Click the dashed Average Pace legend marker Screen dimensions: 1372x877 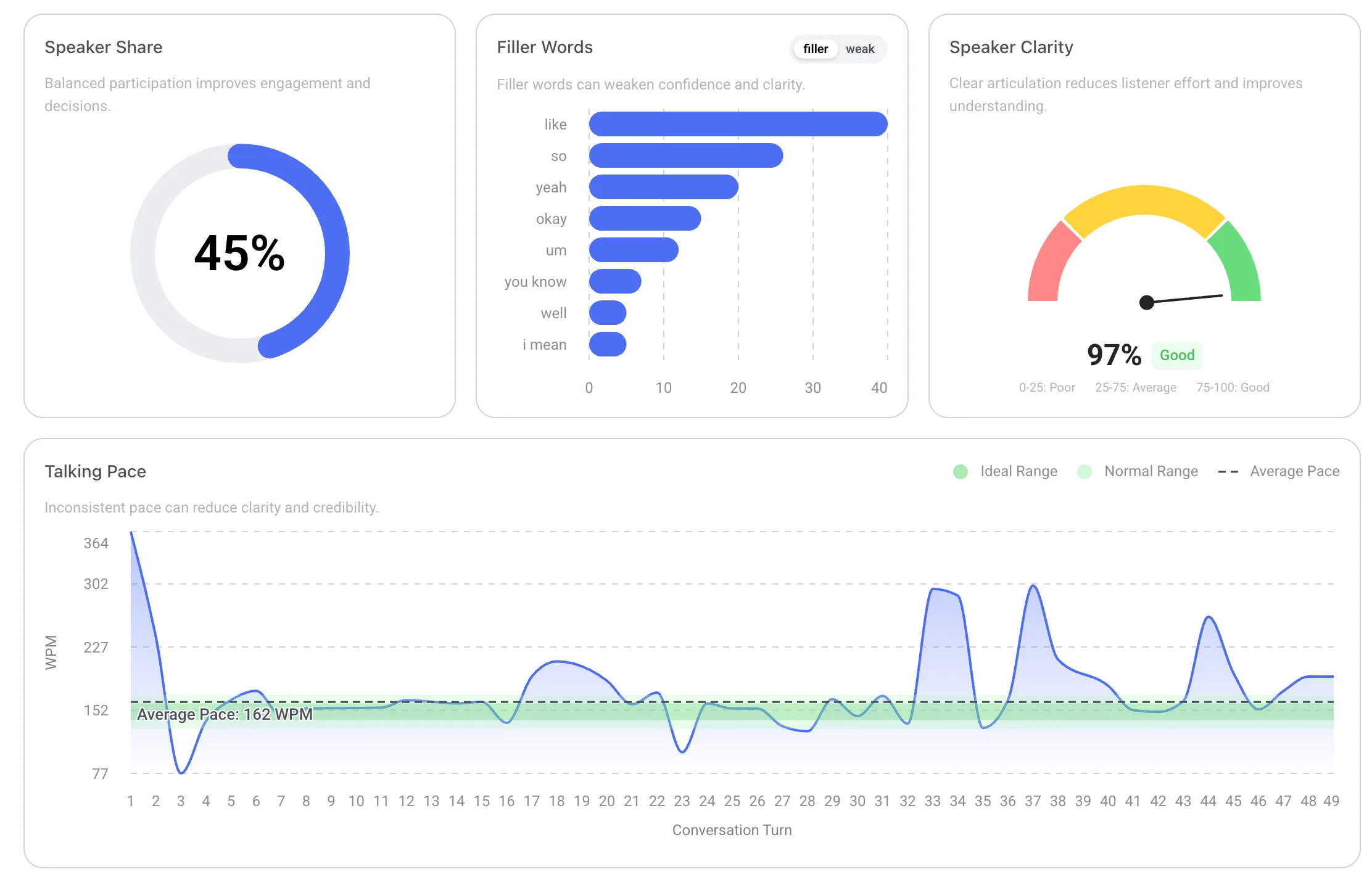pyautogui.click(x=1228, y=472)
